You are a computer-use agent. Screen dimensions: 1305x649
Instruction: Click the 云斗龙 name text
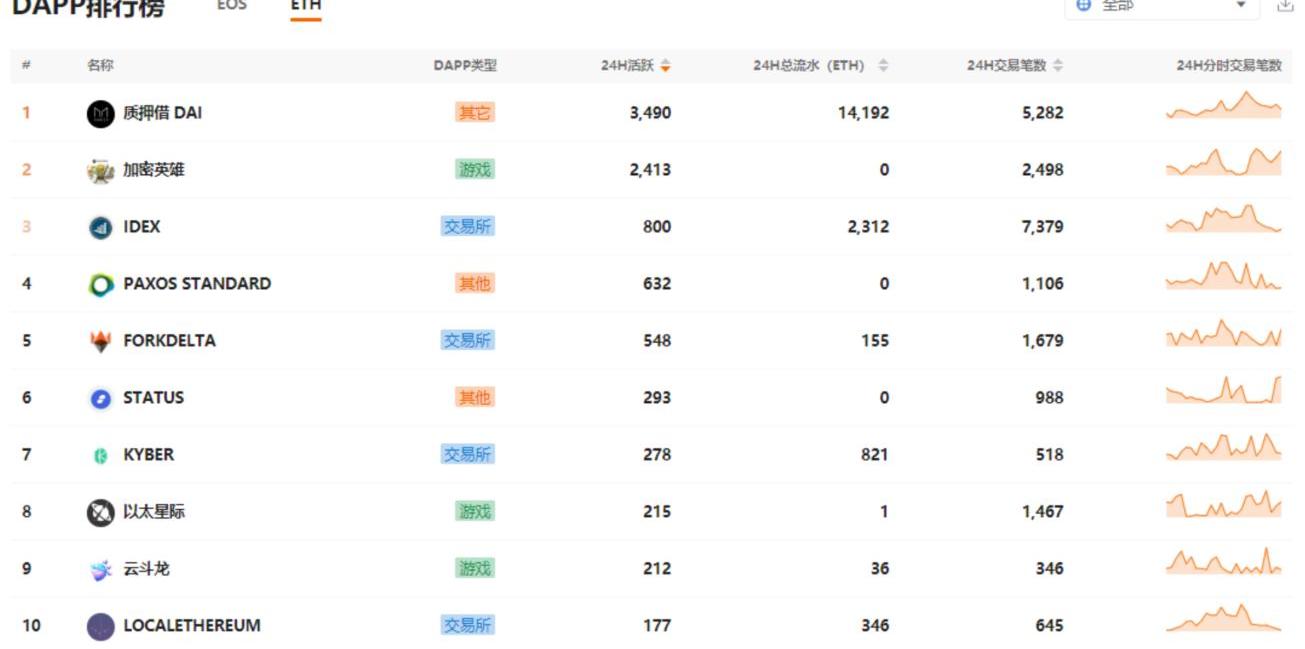(146, 569)
